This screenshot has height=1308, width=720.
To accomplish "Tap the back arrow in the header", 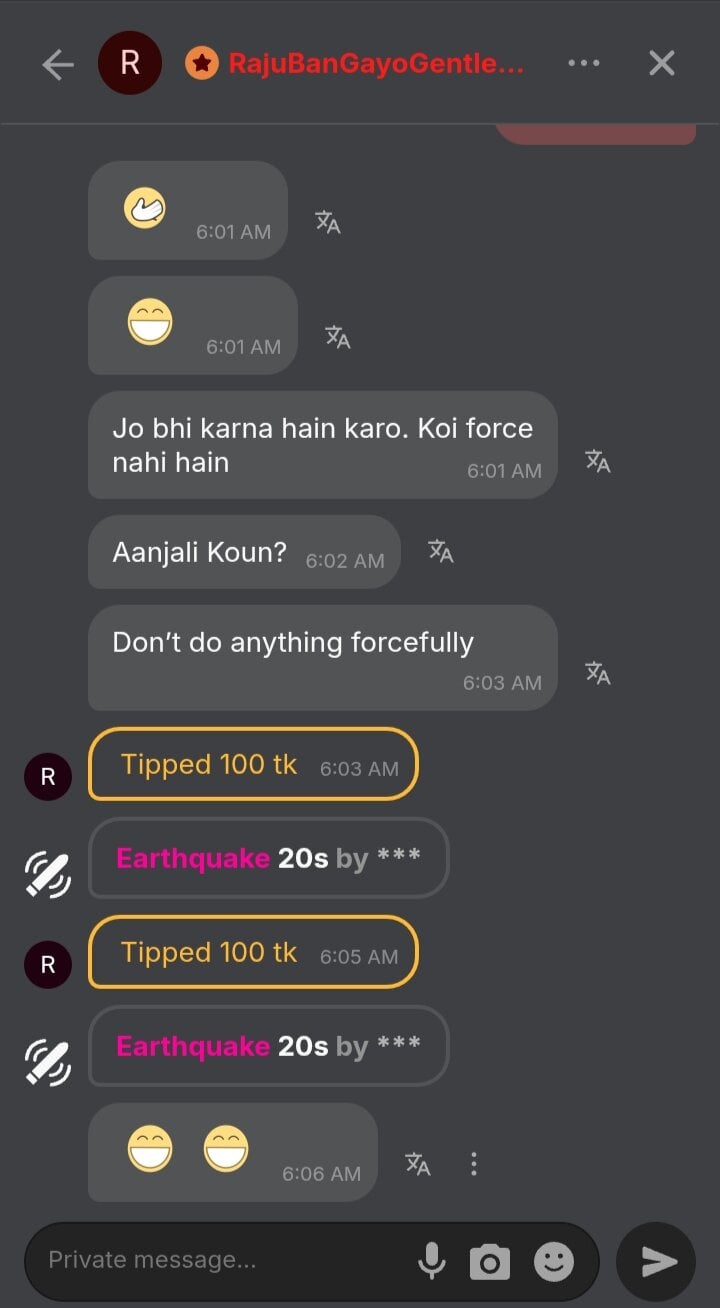I will point(58,64).
